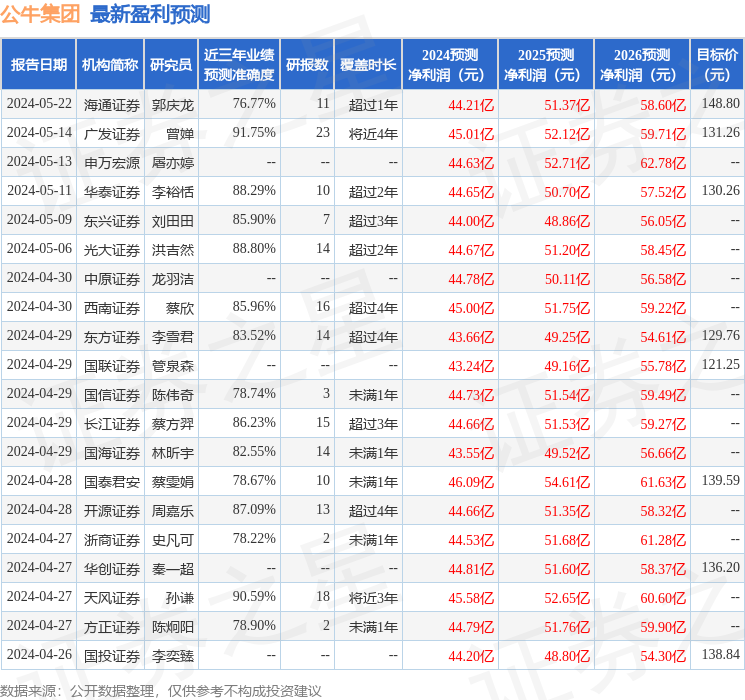
Task: Click researcher name 洪吉然
Action: click(173, 250)
